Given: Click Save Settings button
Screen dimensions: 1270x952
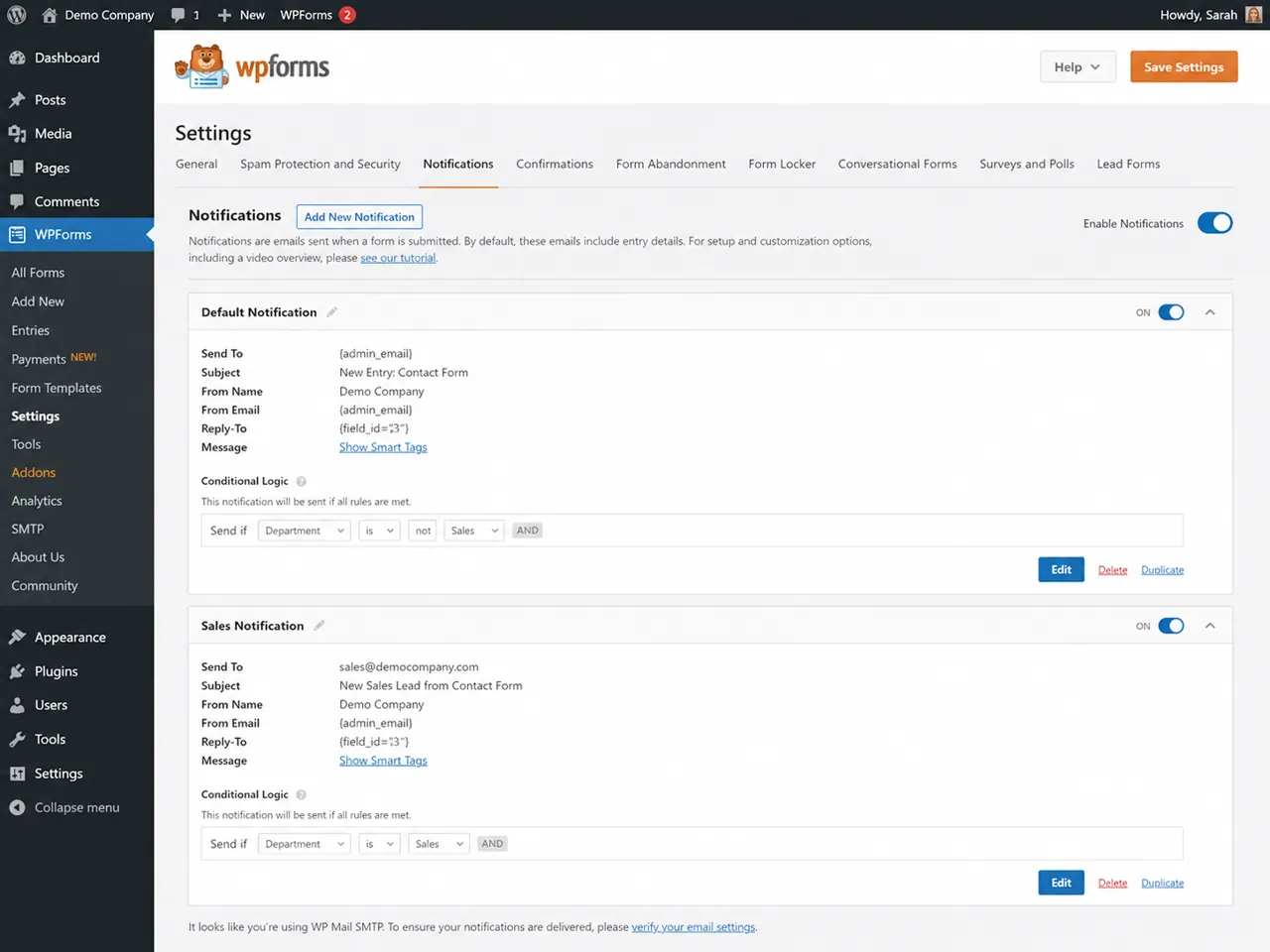Looking at the screenshot, I should tap(1184, 67).
